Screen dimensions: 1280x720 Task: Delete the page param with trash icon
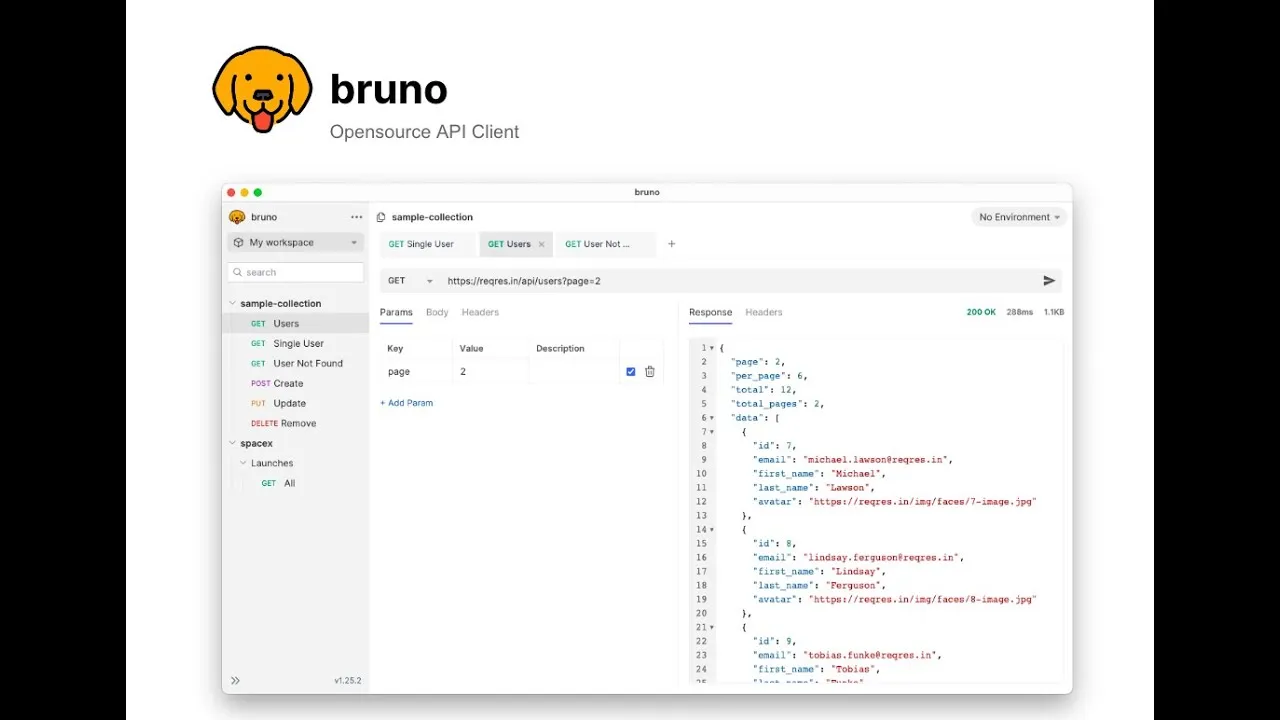pyautogui.click(x=650, y=371)
